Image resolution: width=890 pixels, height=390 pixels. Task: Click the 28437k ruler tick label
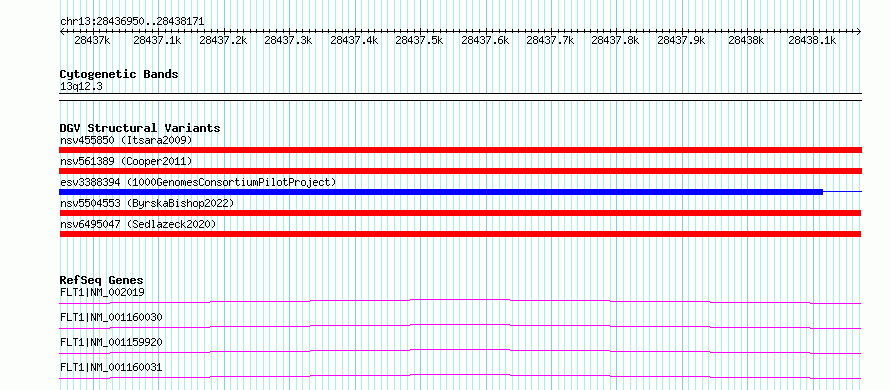[92, 40]
